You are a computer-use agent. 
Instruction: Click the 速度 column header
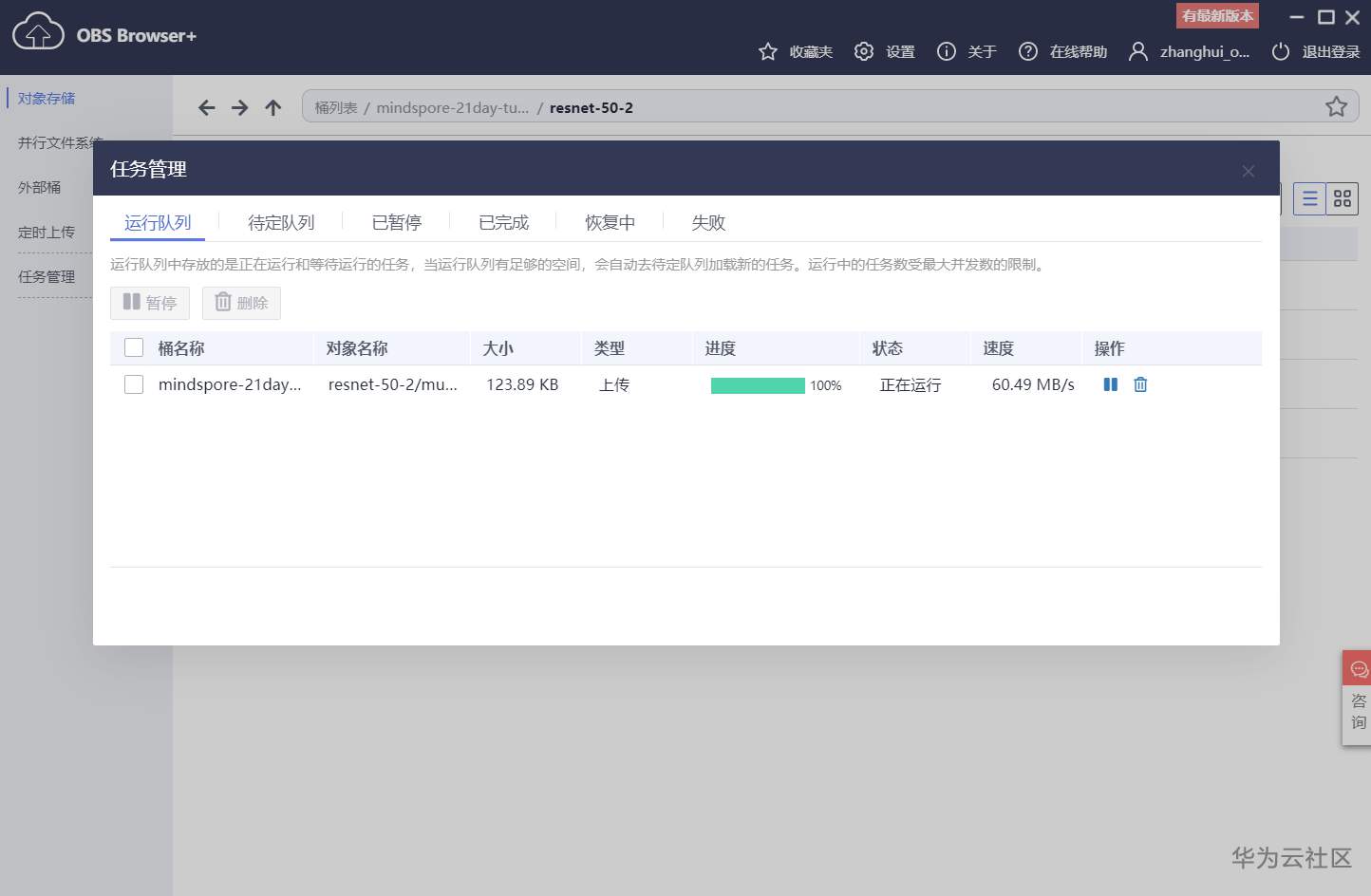click(999, 348)
